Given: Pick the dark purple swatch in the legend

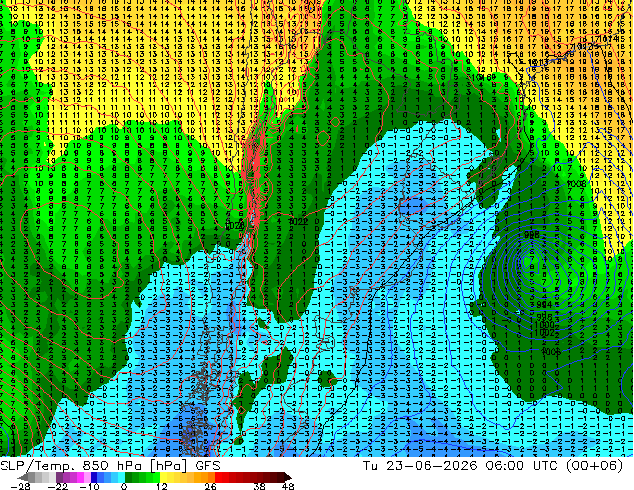Looking at the screenshot, I should tap(59, 477).
